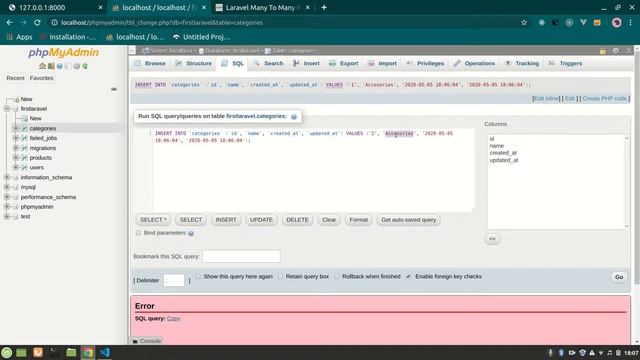This screenshot has height=360, width=640.
Task: Click help icon beside Bind parameters
Action: [x=191, y=233]
